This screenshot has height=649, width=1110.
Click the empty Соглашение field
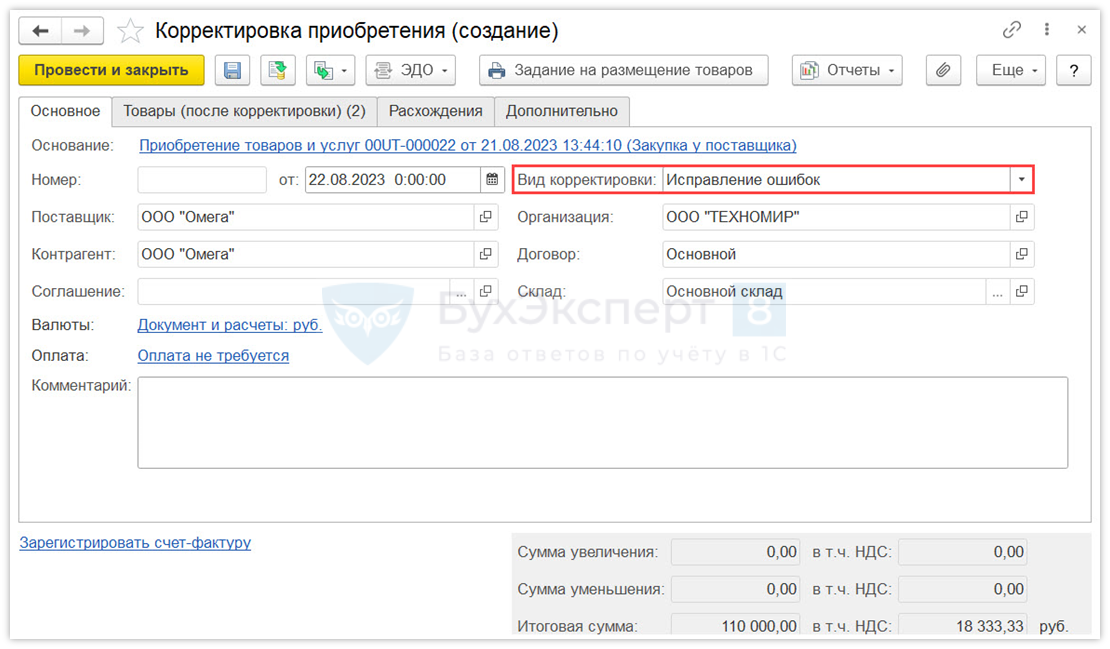click(x=294, y=292)
